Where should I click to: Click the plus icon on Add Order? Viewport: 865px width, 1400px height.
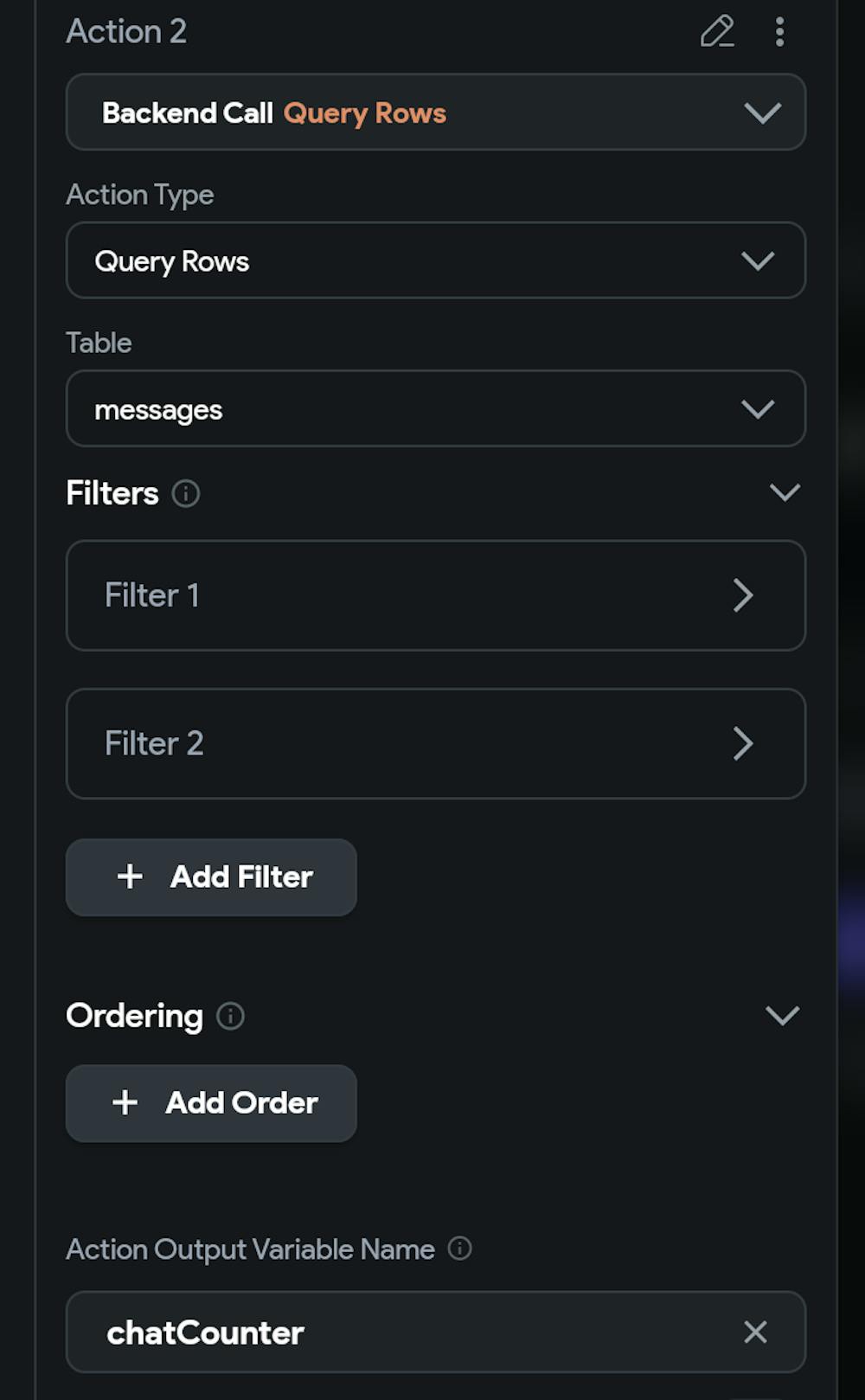click(x=125, y=1101)
